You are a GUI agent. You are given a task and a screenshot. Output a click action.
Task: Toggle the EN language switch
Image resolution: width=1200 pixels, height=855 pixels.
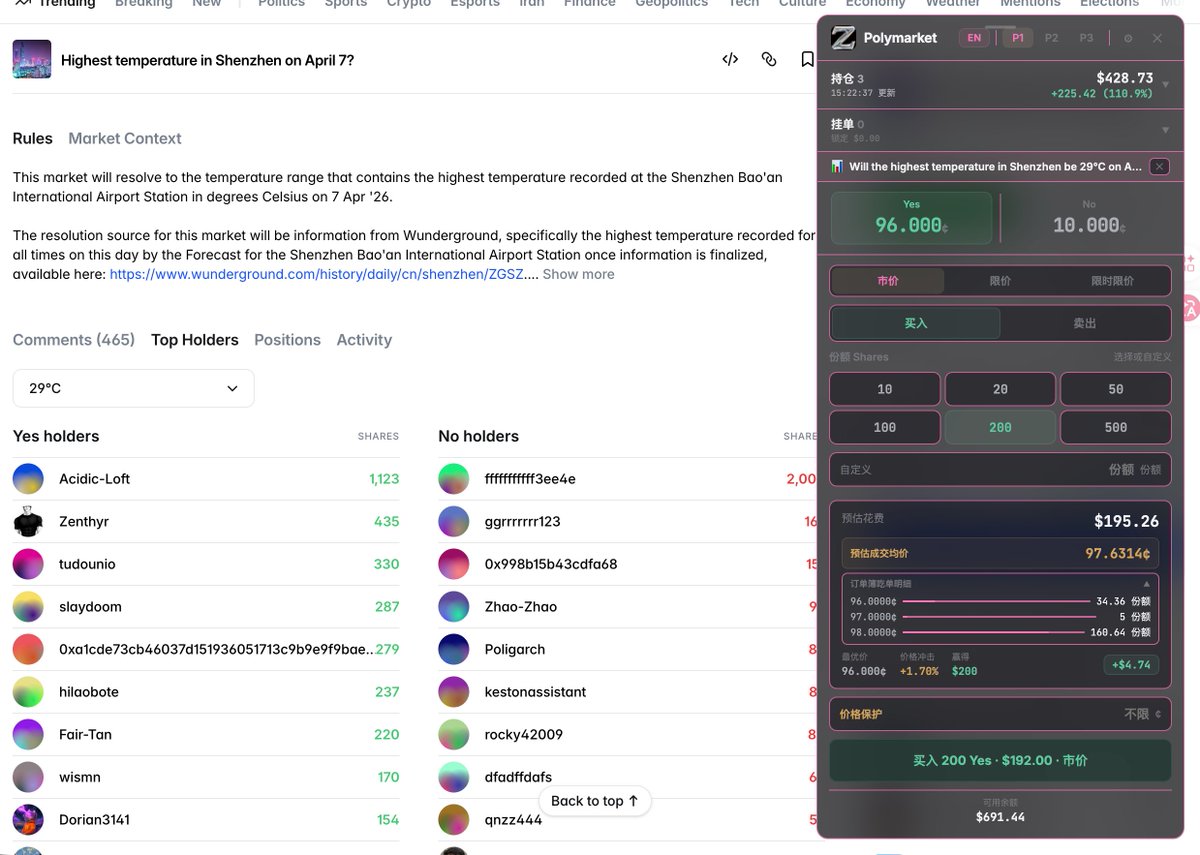(974, 38)
